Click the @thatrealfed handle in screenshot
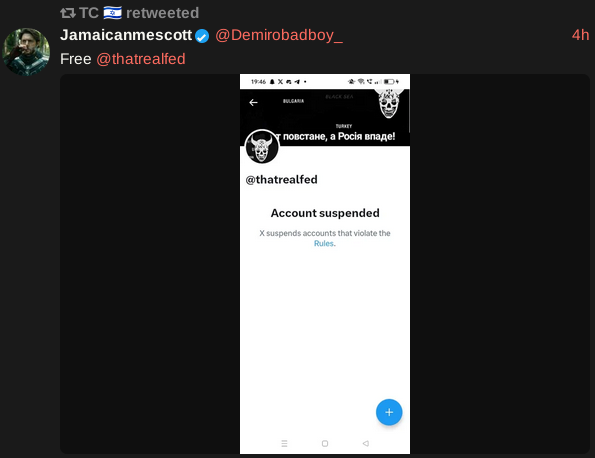595x458 pixels. pos(281,179)
